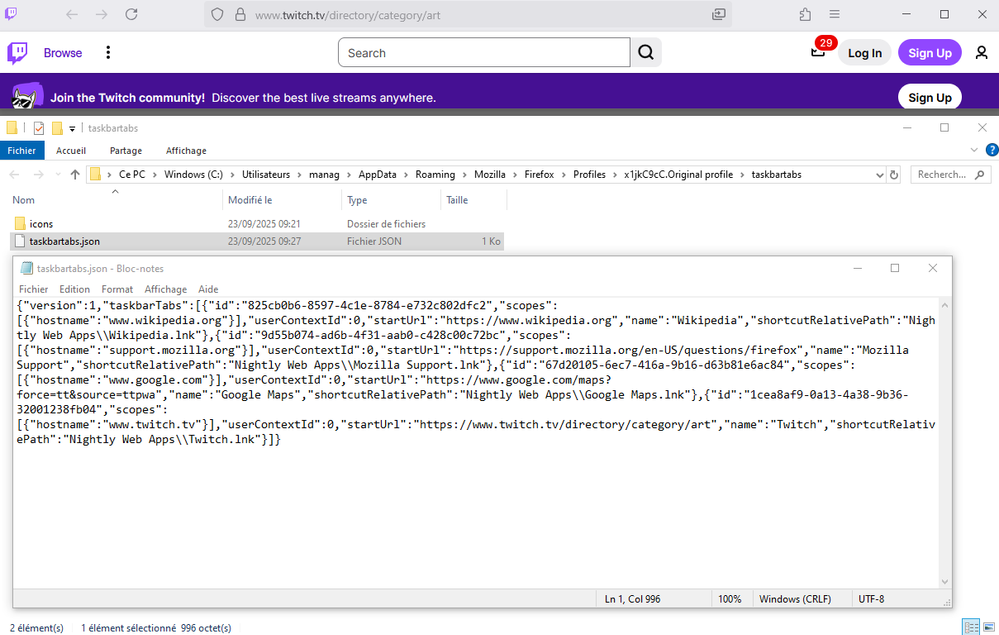Open the Quick Access Toolbar customize dropdown
The image size is (999, 635).
point(73,129)
